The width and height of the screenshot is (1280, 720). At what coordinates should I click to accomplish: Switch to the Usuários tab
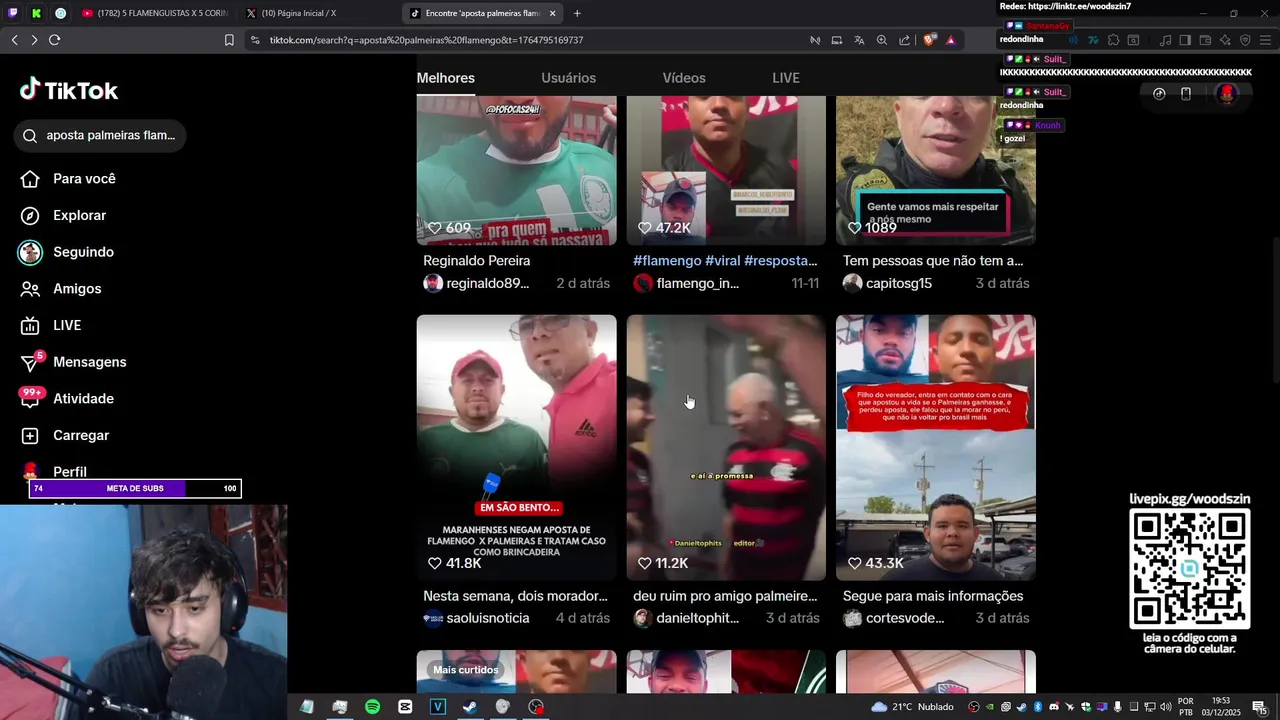point(568,78)
